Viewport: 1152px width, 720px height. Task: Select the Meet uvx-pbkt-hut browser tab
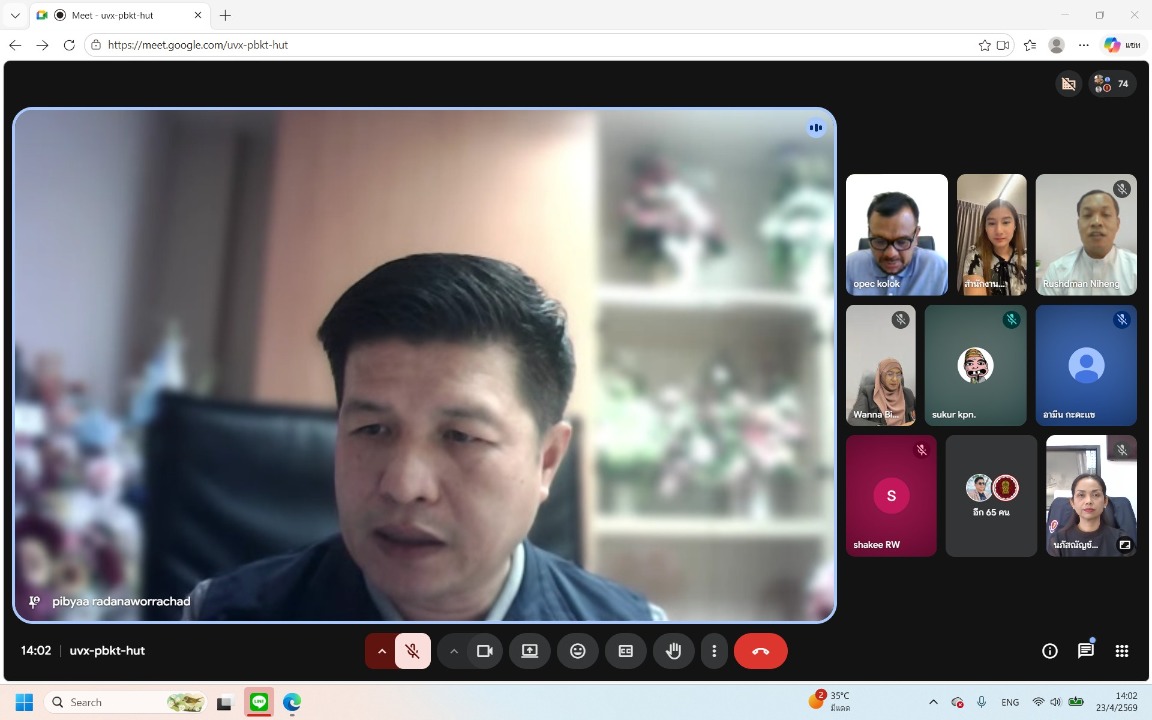tap(115, 15)
